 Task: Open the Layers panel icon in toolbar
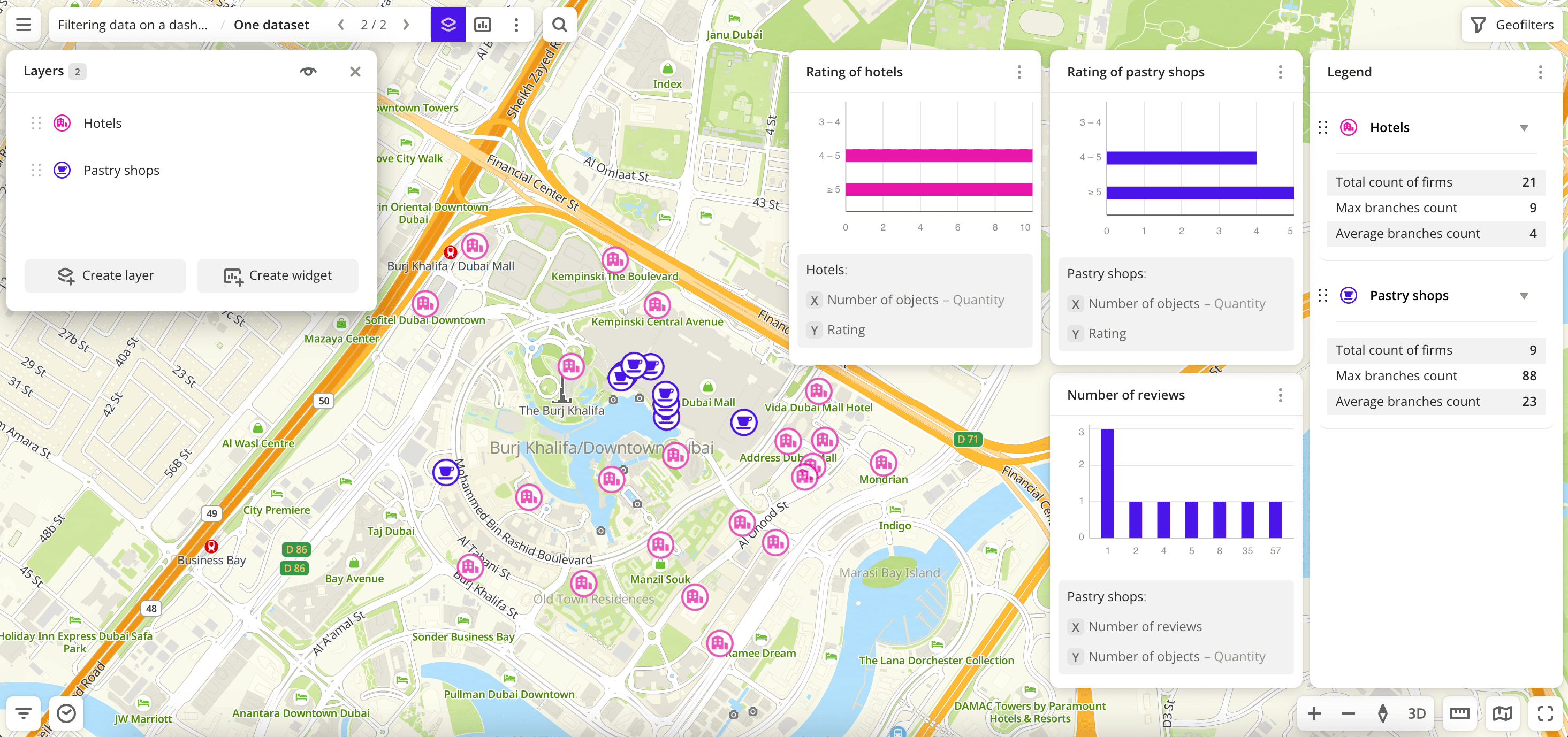[448, 24]
